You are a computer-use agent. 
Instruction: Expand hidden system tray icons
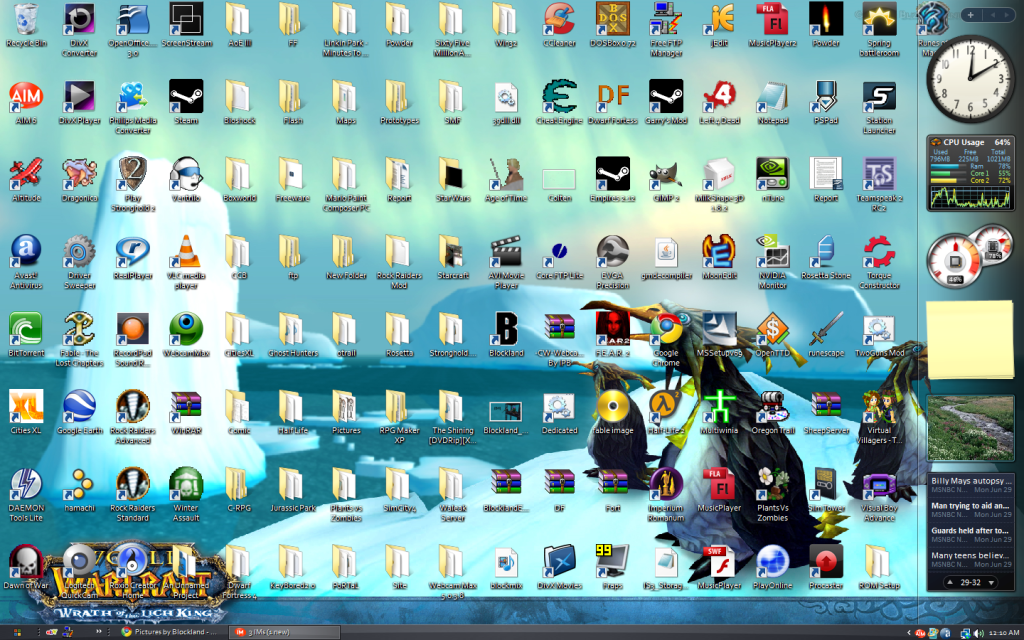(907, 632)
